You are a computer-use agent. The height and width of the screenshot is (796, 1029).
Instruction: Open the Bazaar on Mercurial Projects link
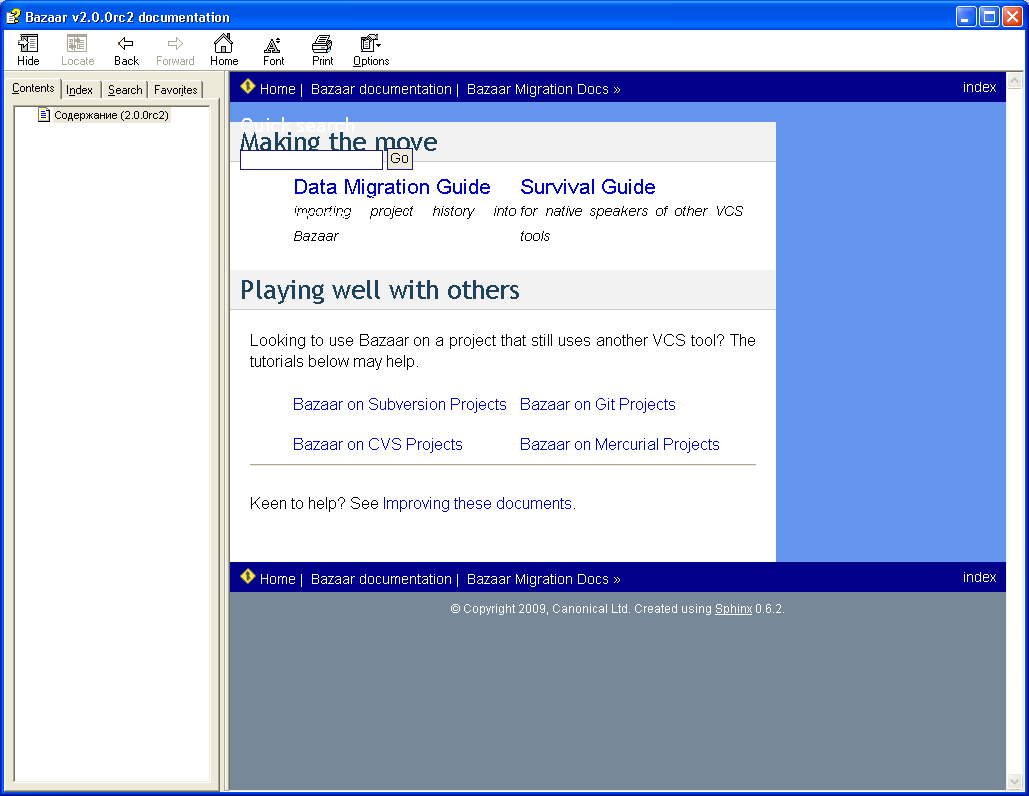click(620, 445)
